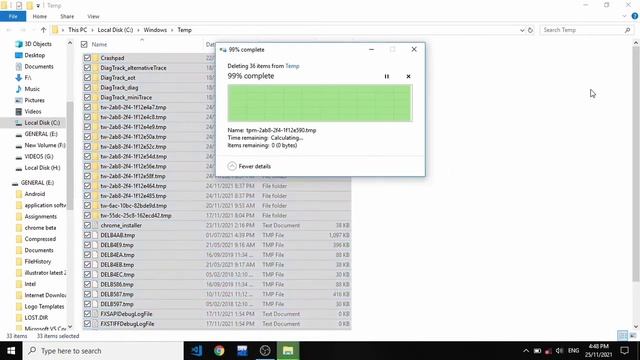Show hidden system tray icons
This screenshot has width=640, height=360.
[526, 351]
